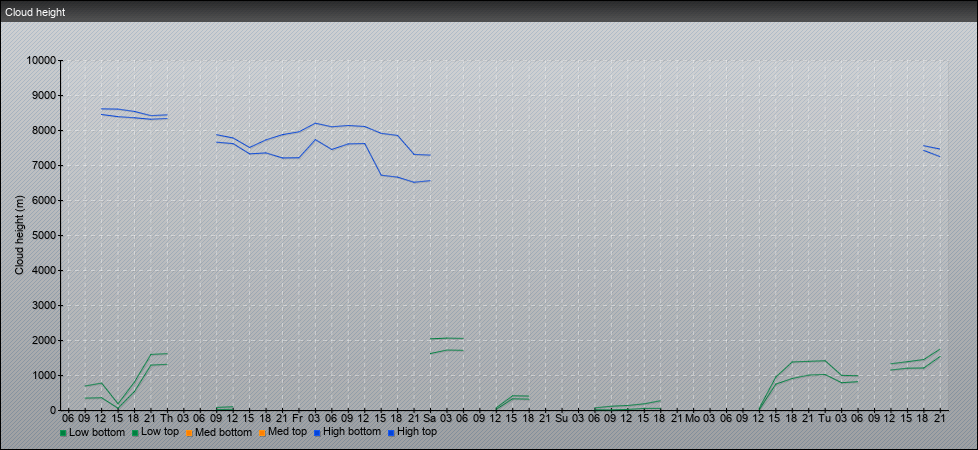
Task: Click the vertical Cloud height (m) axis title
Action: 19,236
